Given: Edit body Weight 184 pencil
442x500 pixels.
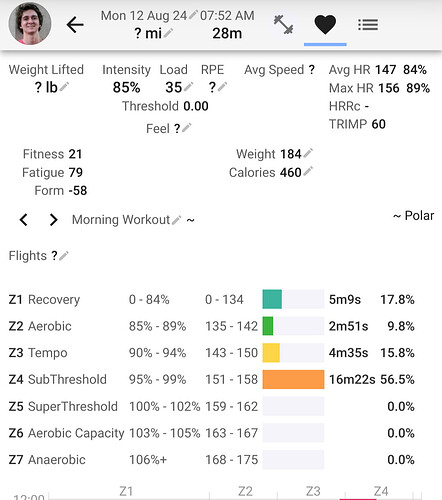Looking at the screenshot, I should click(x=308, y=153).
